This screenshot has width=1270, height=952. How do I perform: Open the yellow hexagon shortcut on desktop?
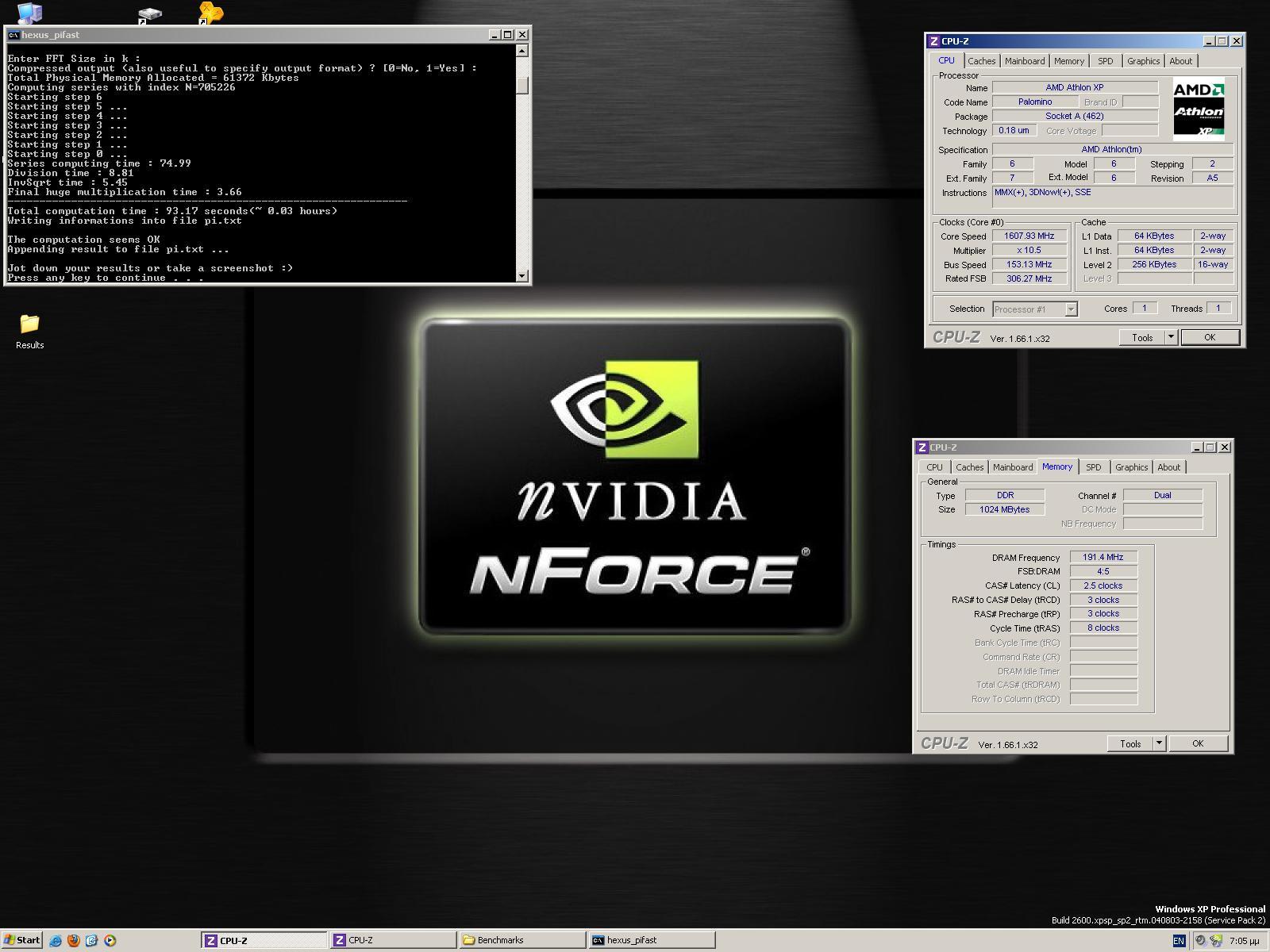coord(210,13)
